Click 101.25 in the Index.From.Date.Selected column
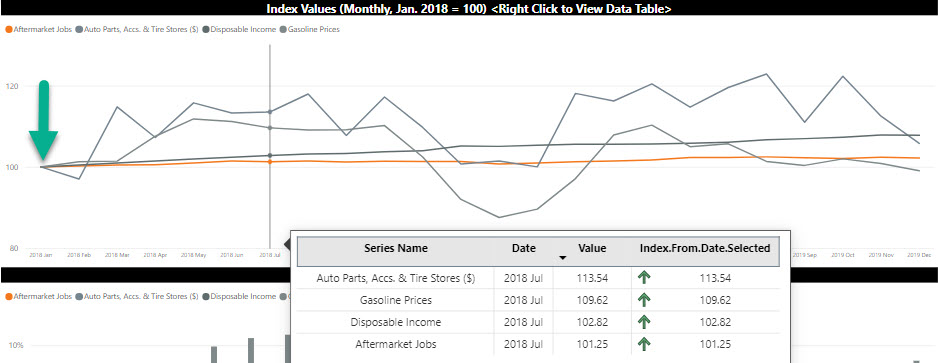Image resolution: width=938 pixels, height=363 pixels. (x=715, y=344)
